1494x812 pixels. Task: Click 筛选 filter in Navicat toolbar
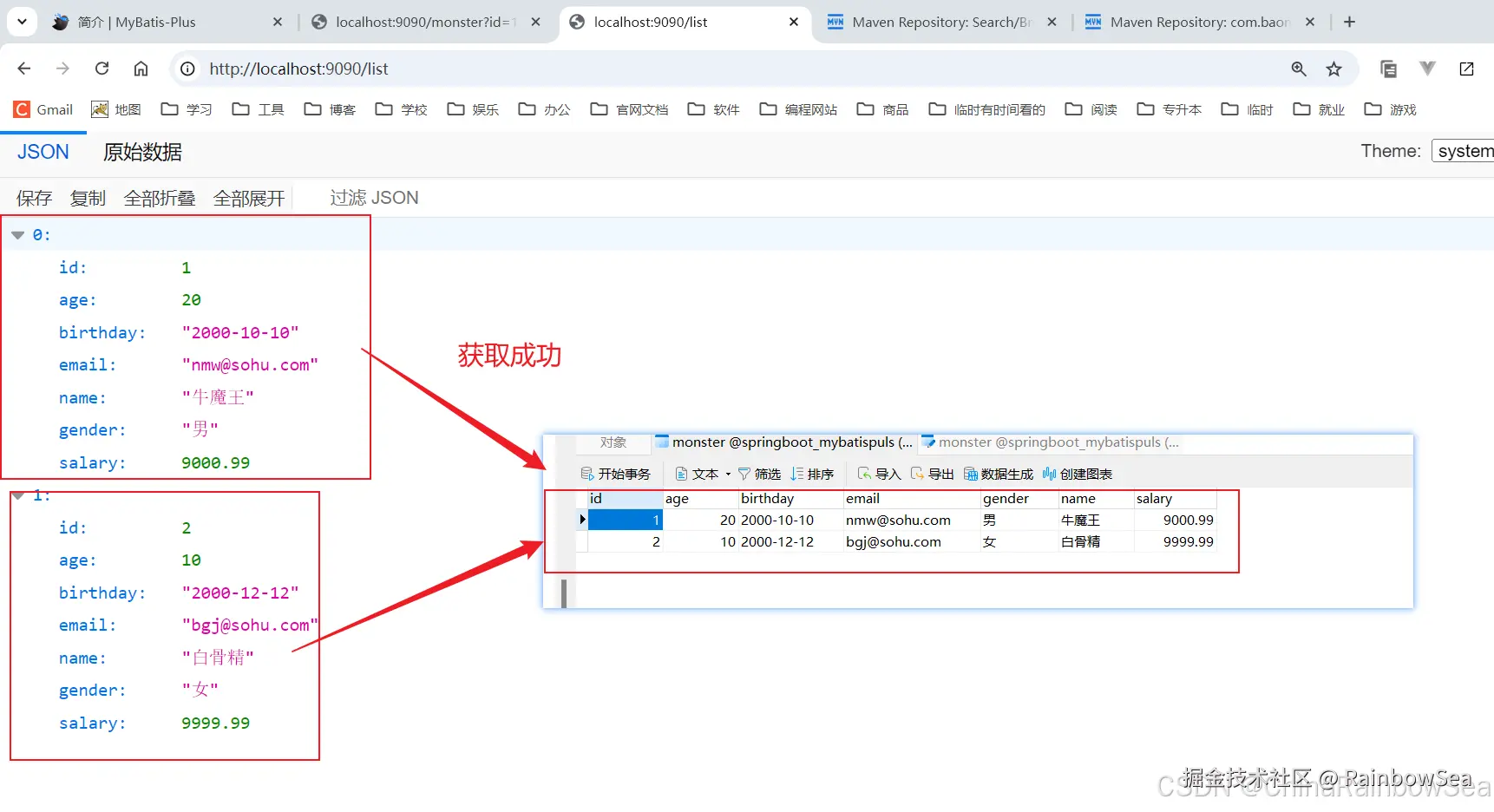click(759, 474)
